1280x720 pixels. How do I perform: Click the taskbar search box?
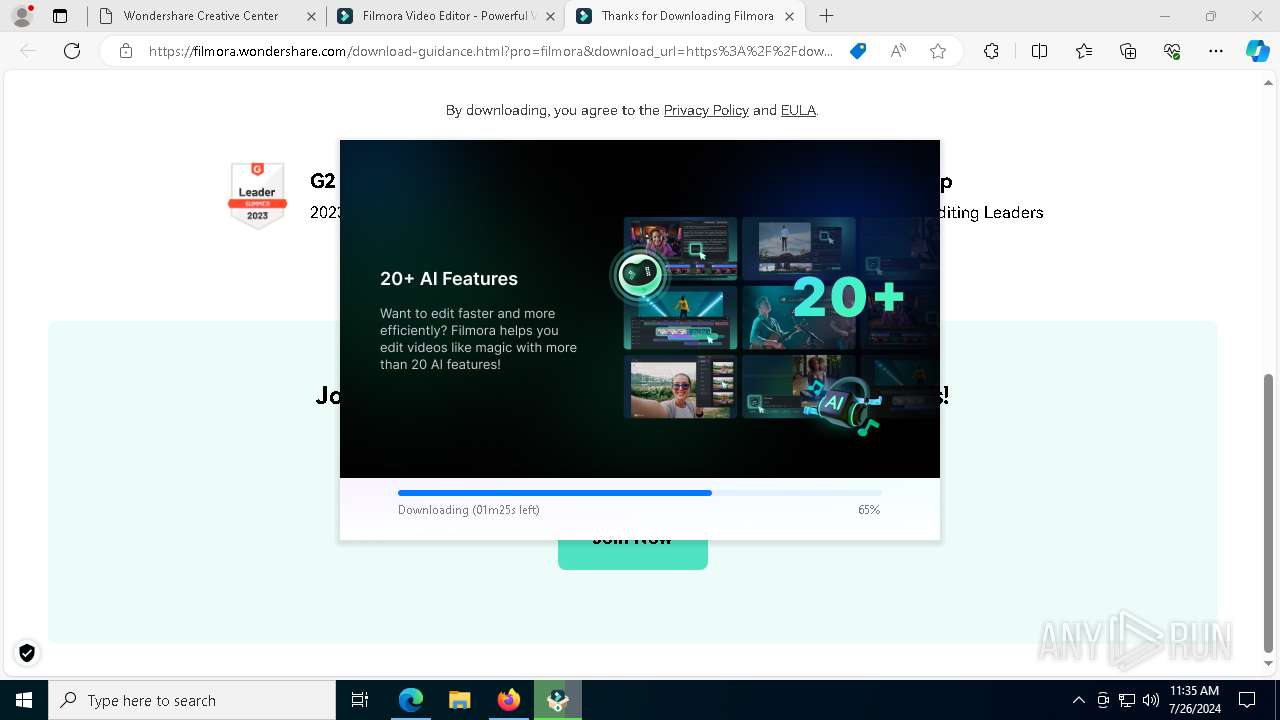point(192,700)
